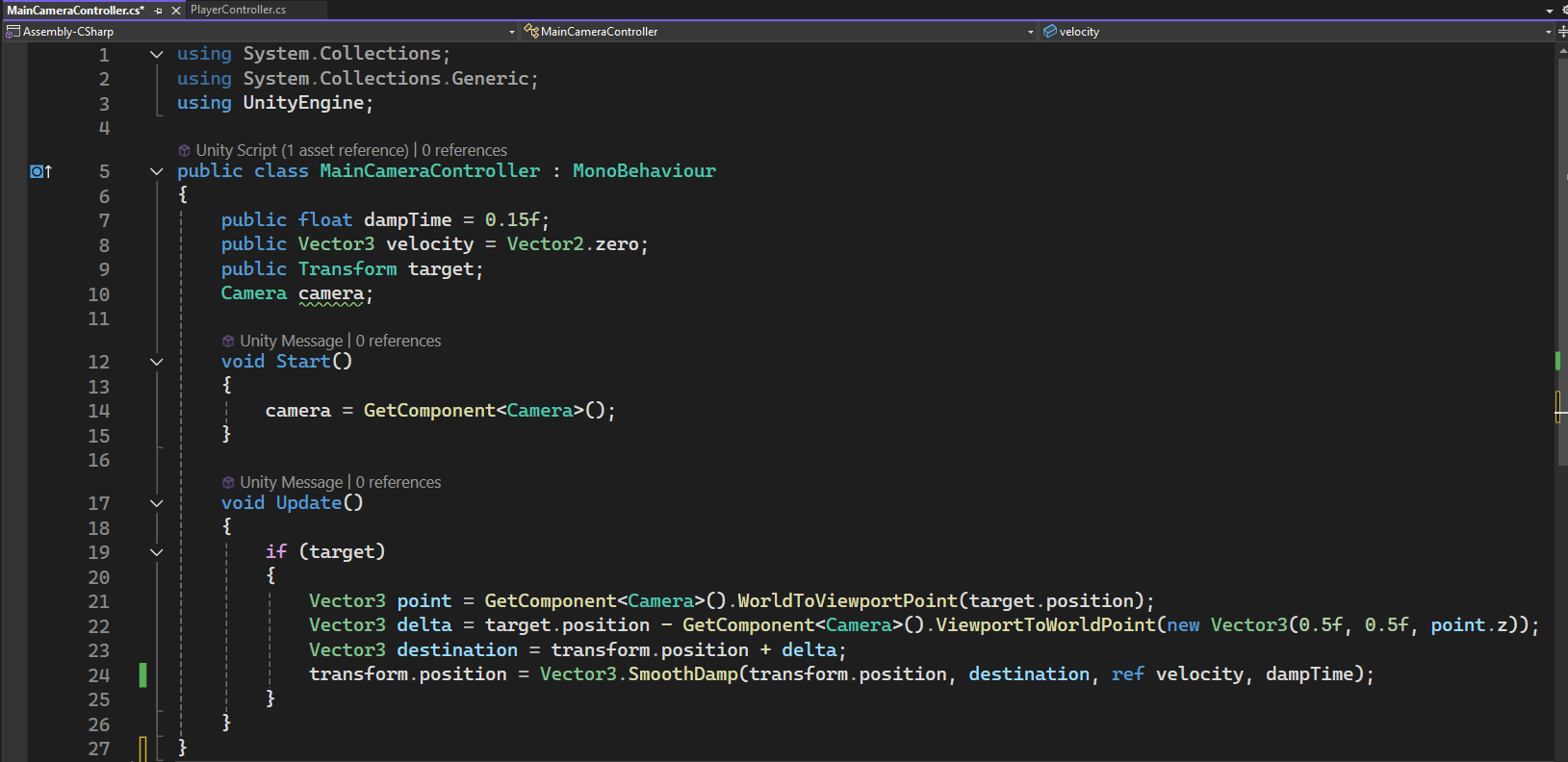Collapse the Update() method
The width and height of the screenshot is (1568, 762).
(157, 503)
